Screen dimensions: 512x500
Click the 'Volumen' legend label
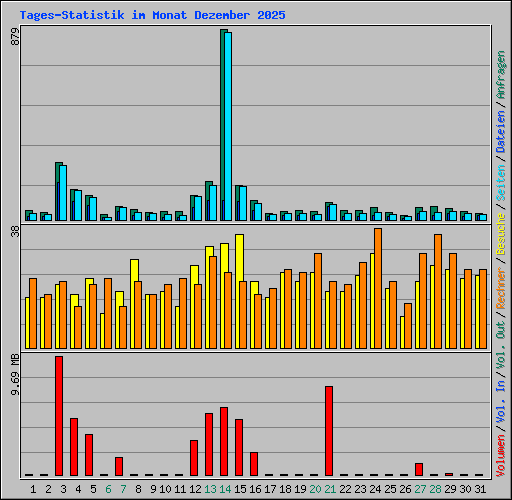pos(501,456)
